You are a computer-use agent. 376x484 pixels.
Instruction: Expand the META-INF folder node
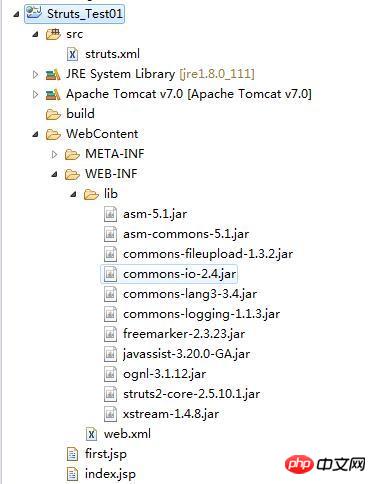(54, 154)
